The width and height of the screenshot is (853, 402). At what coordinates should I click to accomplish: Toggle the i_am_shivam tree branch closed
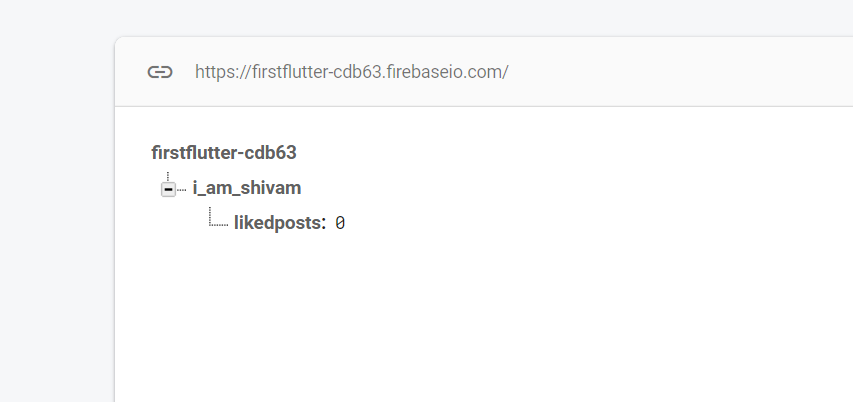[x=168, y=189]
